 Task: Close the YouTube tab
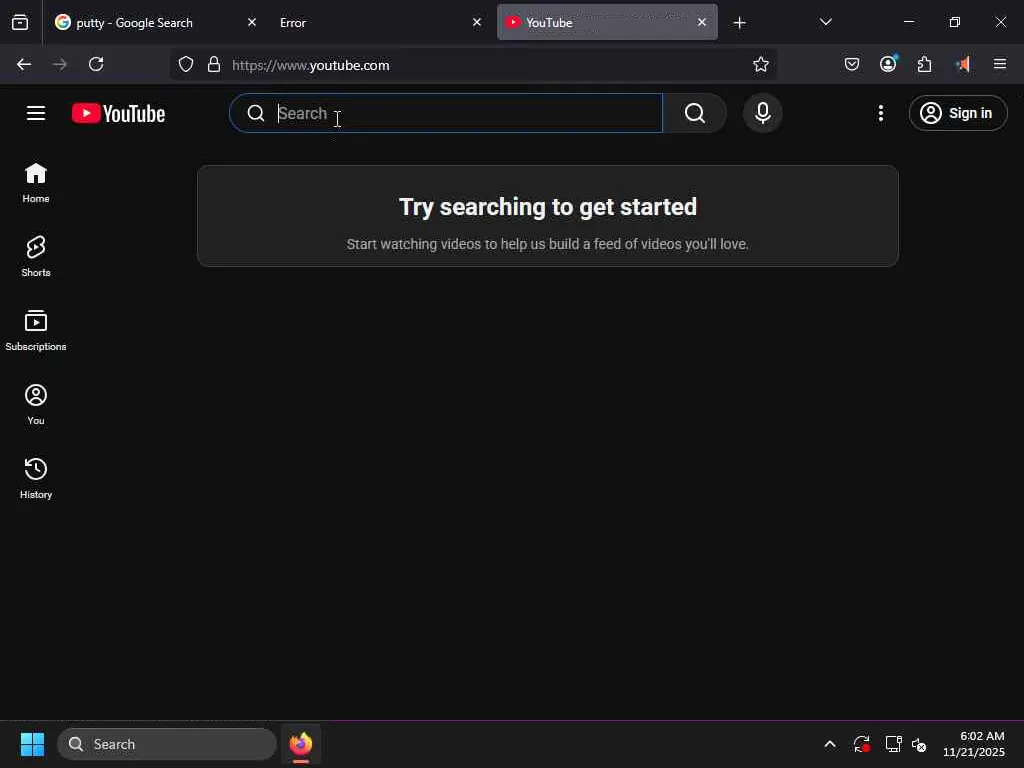[x=702, y=22]
